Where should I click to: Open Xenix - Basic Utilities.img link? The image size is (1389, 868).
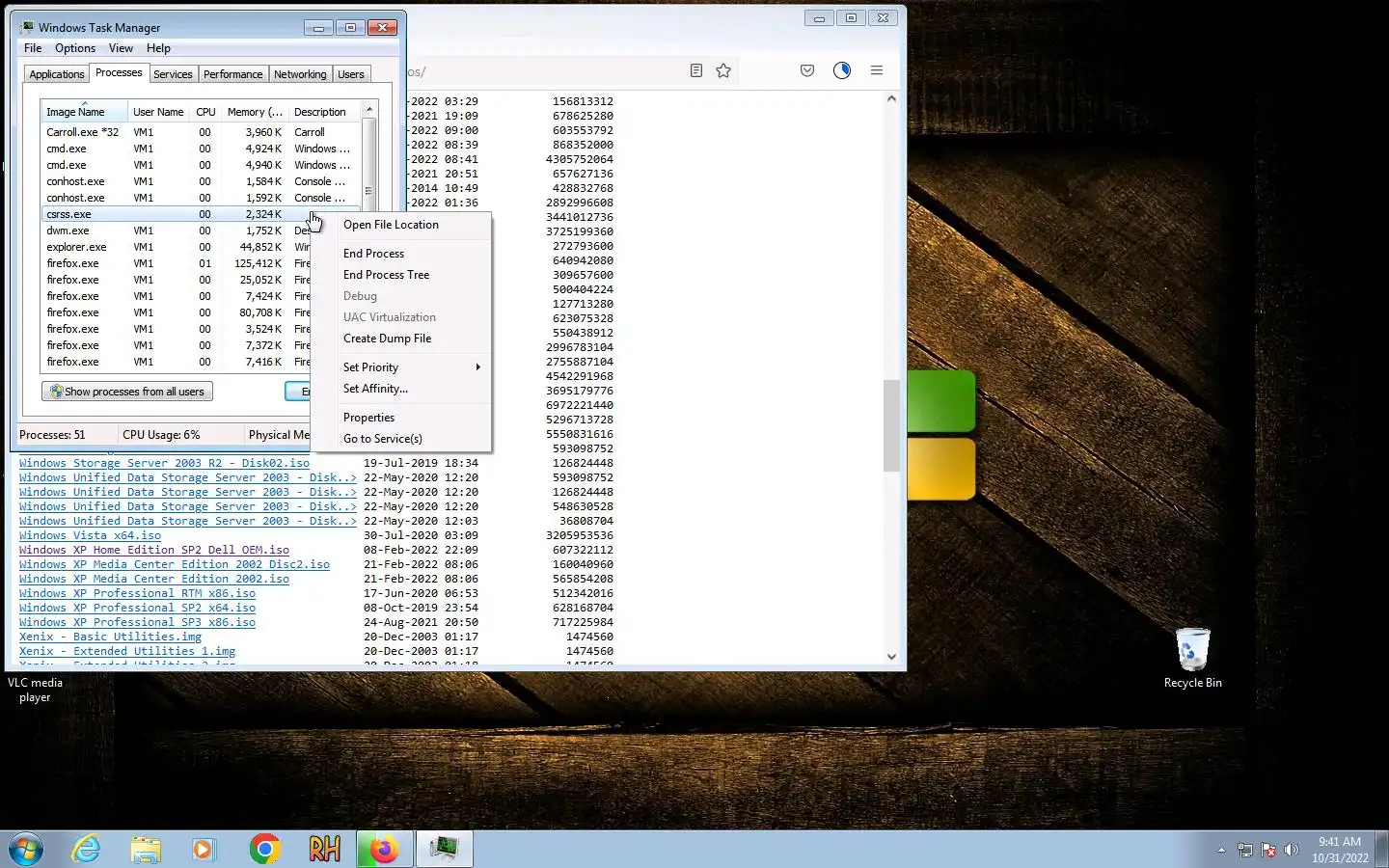(110, 637)
